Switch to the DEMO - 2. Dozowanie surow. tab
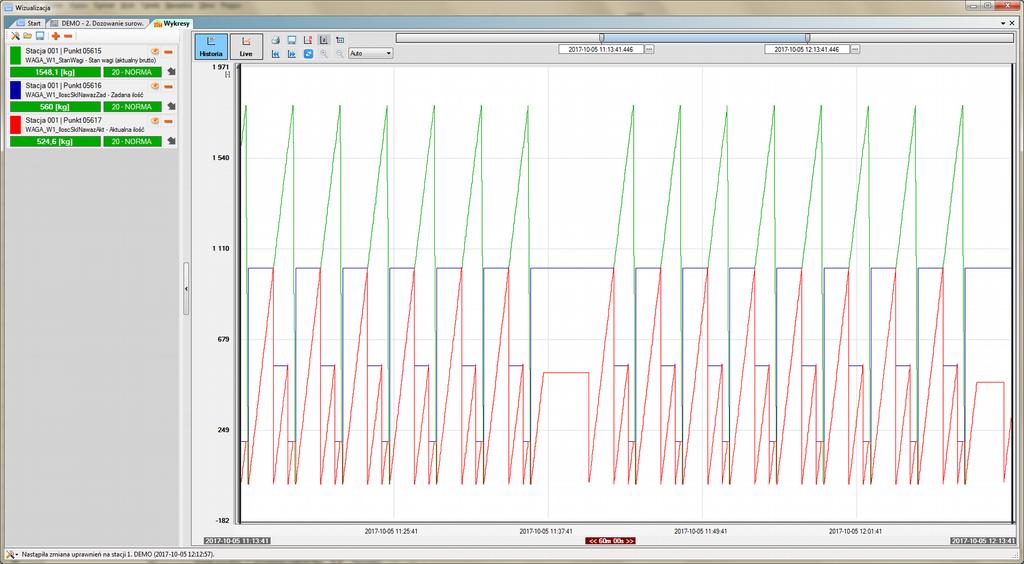1024x564 pixels. pos(97,23)
